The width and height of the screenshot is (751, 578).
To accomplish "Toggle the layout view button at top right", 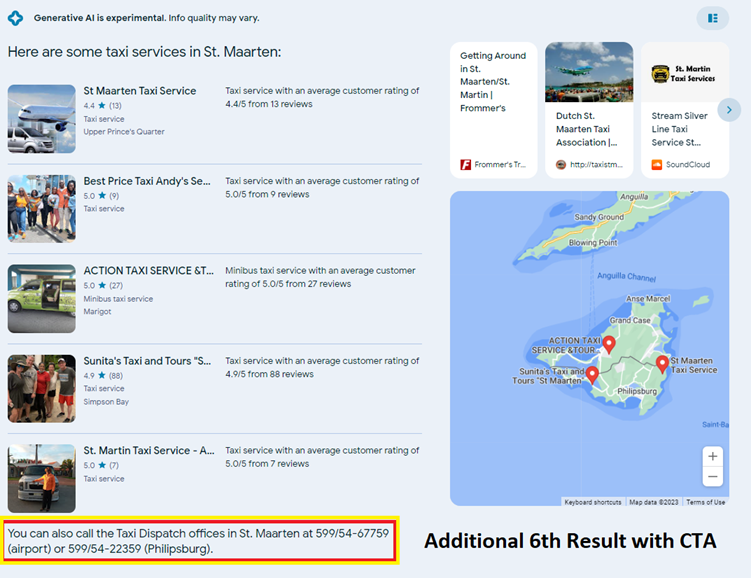I will coord(712,18).
